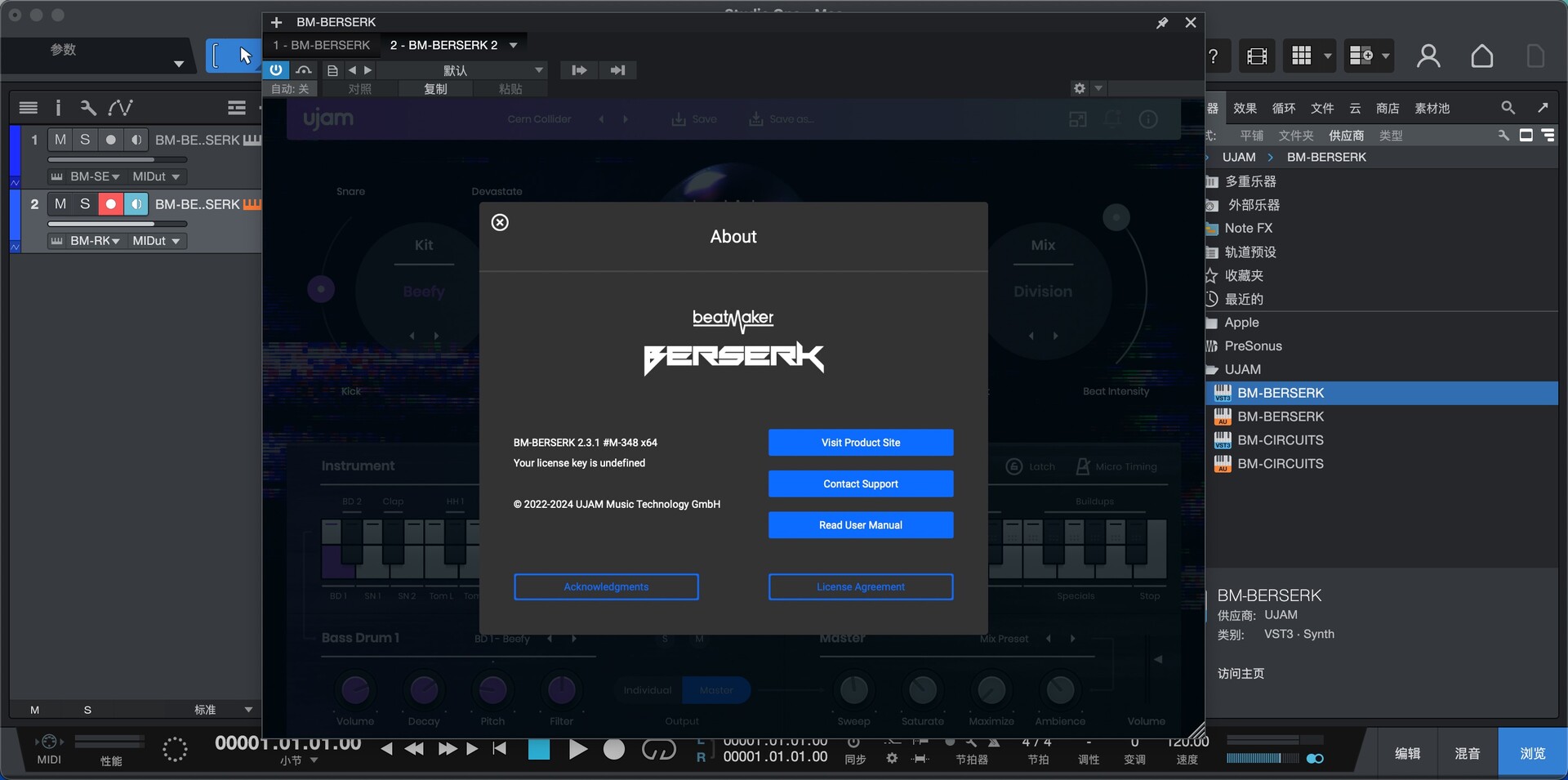Open the 默认 preset dropdown

pos(462,70)
